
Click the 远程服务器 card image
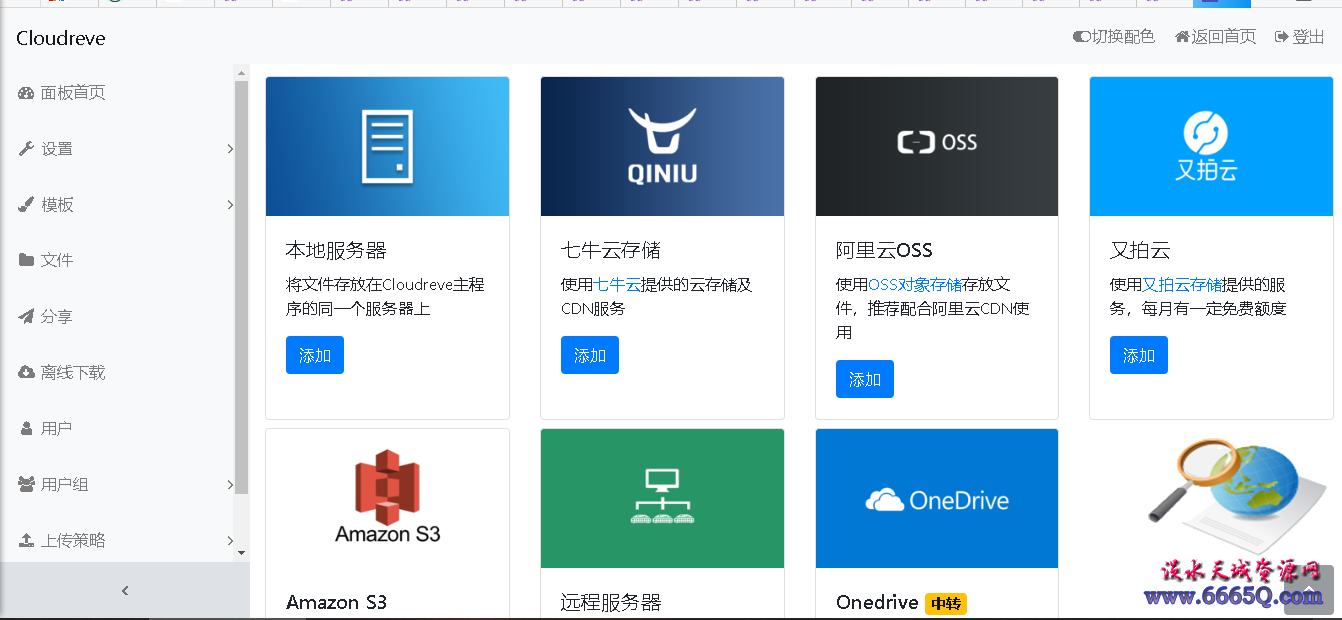(662, 498)
